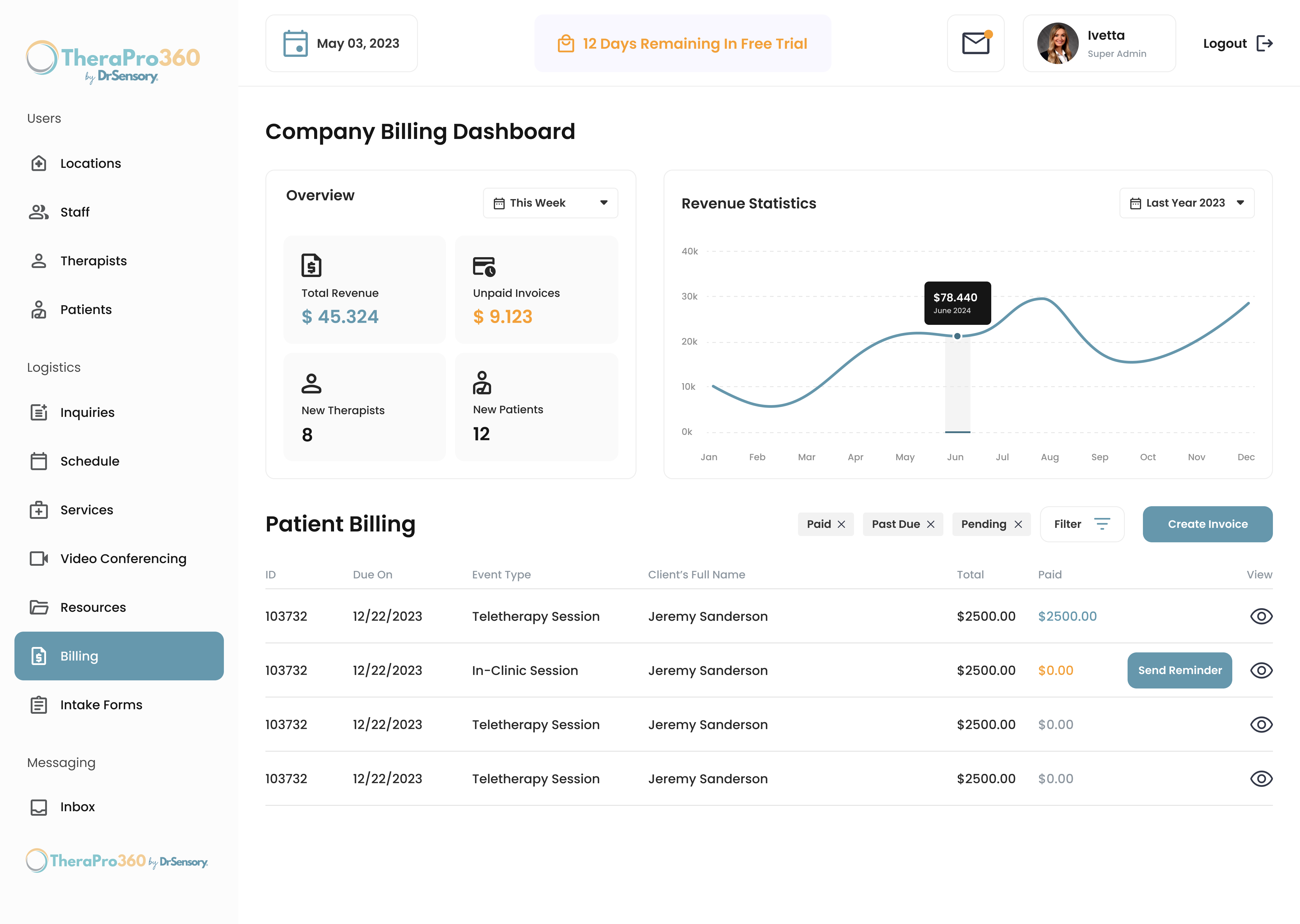Click the In-Clinic Session event type cell
Viewport: 1300px width, 924px height.
tap(525, 670)
